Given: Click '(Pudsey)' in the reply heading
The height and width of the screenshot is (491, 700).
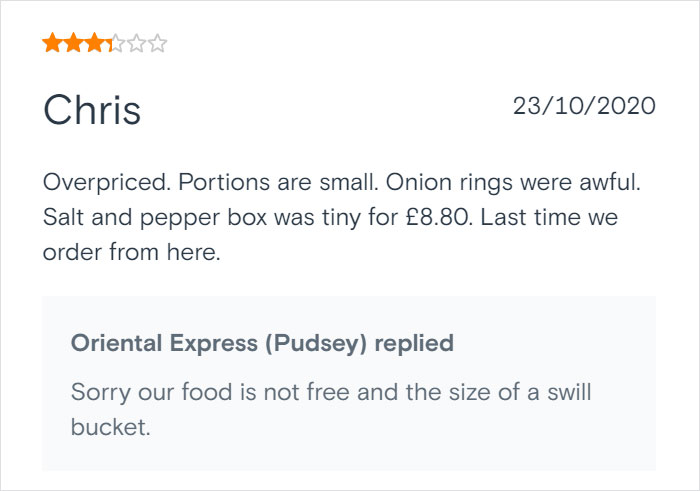Looking at the screenshot, I should (310, 344).
